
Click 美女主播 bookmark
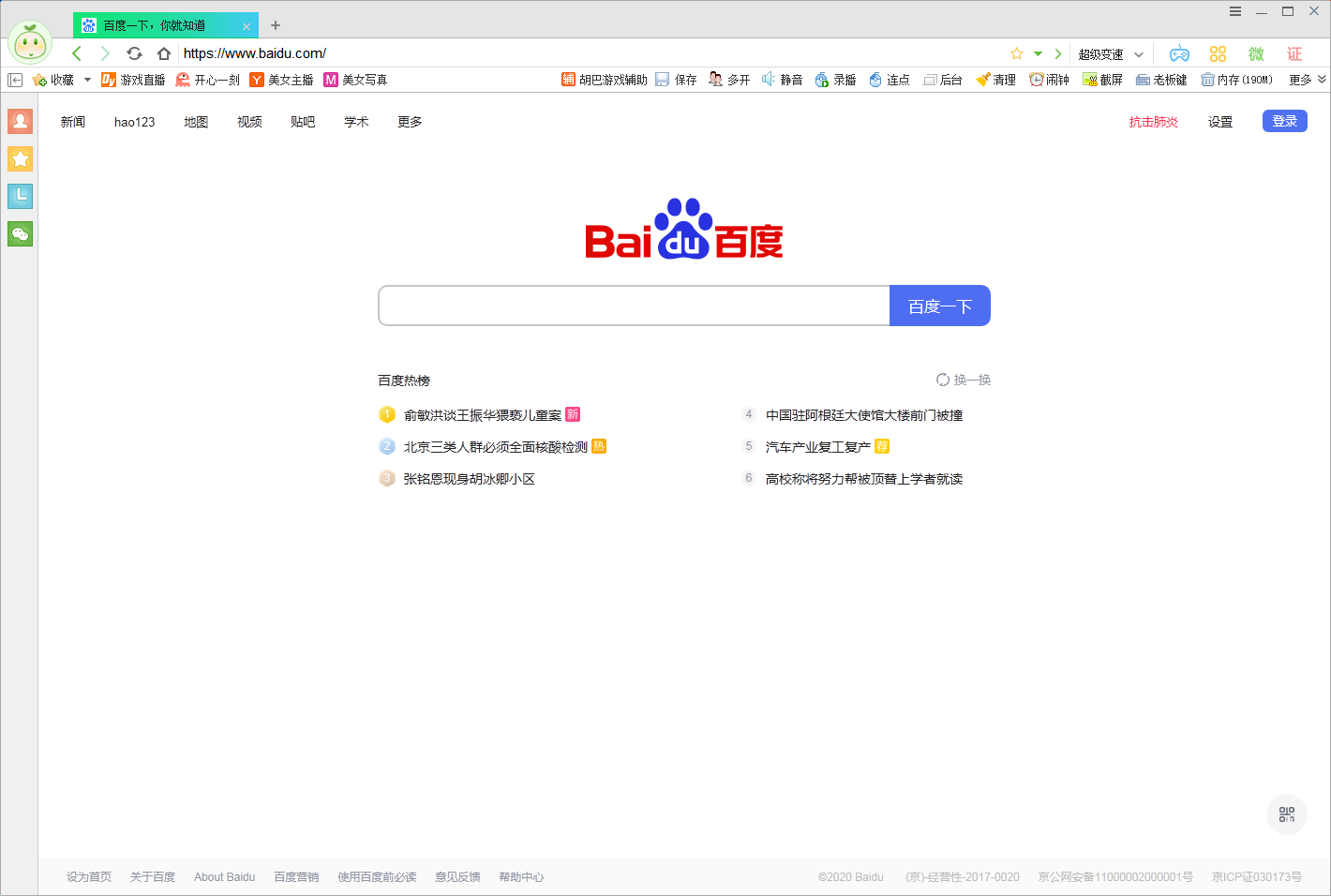click(281, 80)
